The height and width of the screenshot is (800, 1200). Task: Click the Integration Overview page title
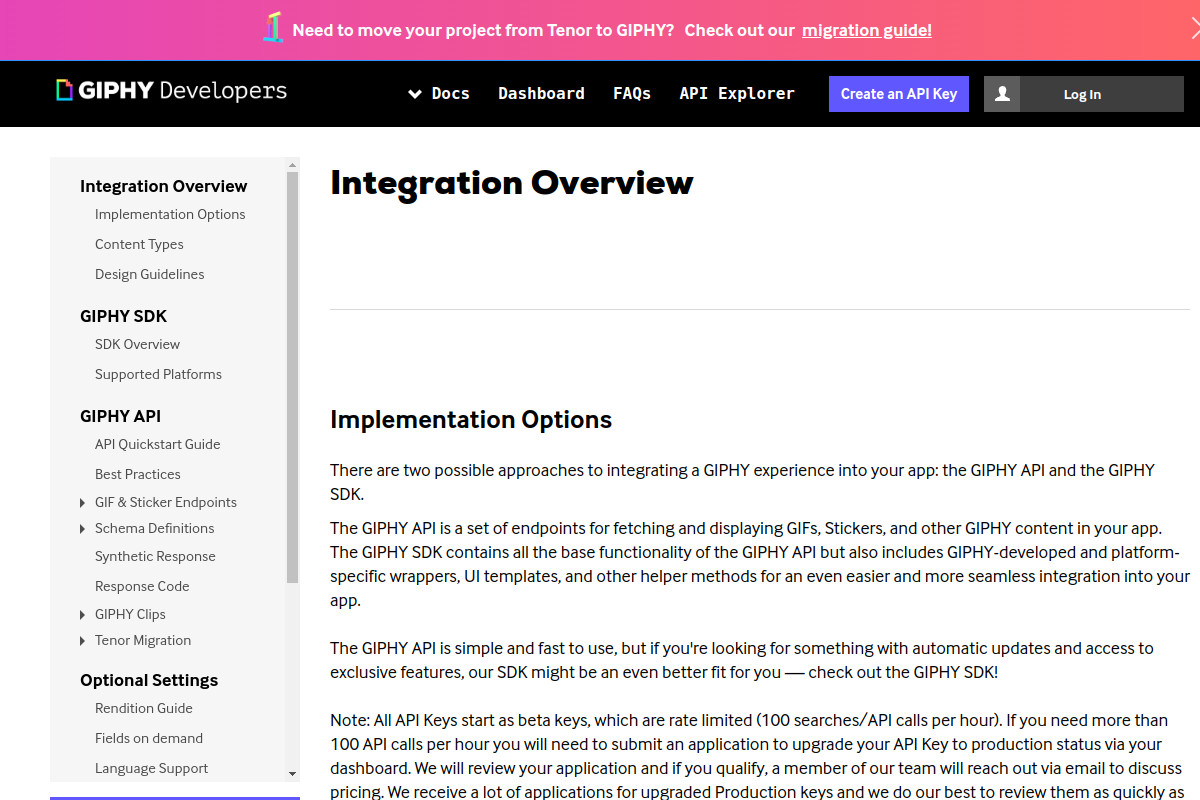(x=512, y=183)
